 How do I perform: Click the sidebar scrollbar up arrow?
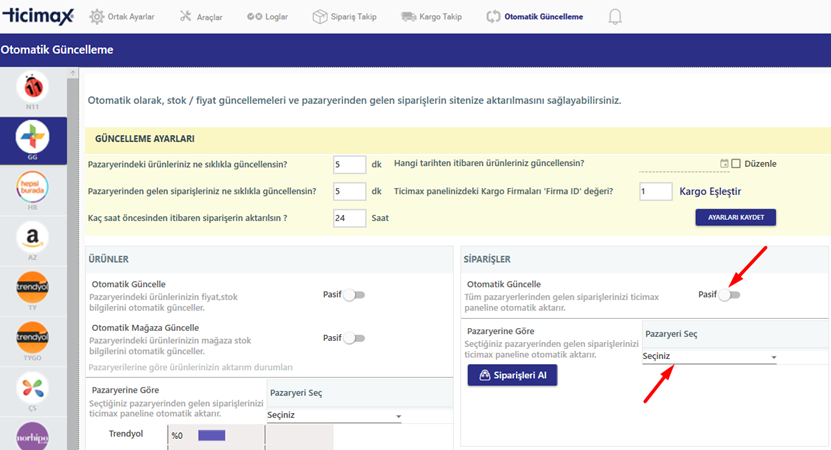[73, 73]
